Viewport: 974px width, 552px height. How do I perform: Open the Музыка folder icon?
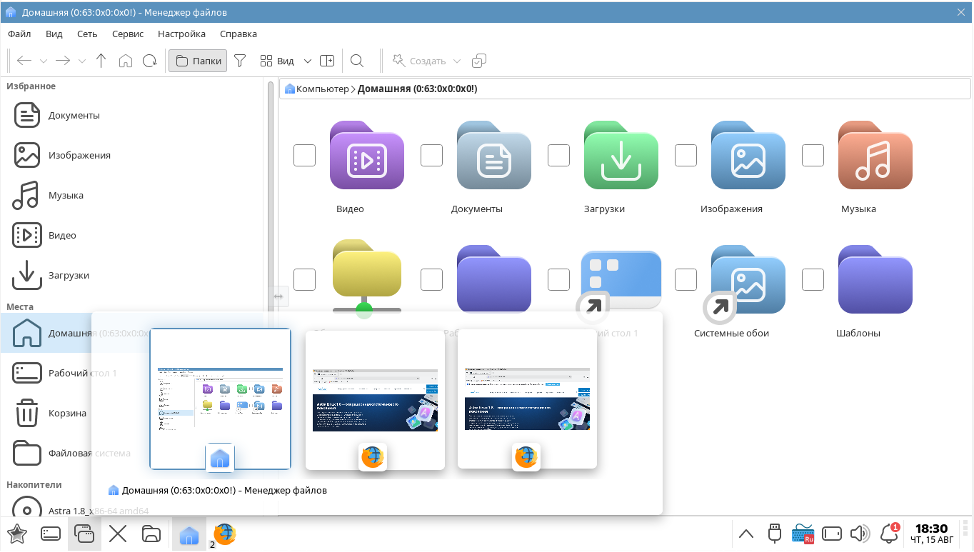click(x=874, y=156)
